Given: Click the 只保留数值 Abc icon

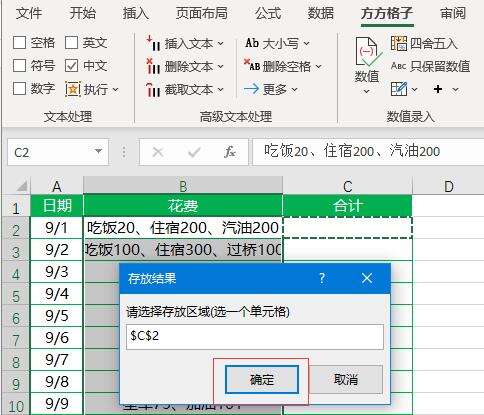Looking at the screenshot, I should 398,66.
